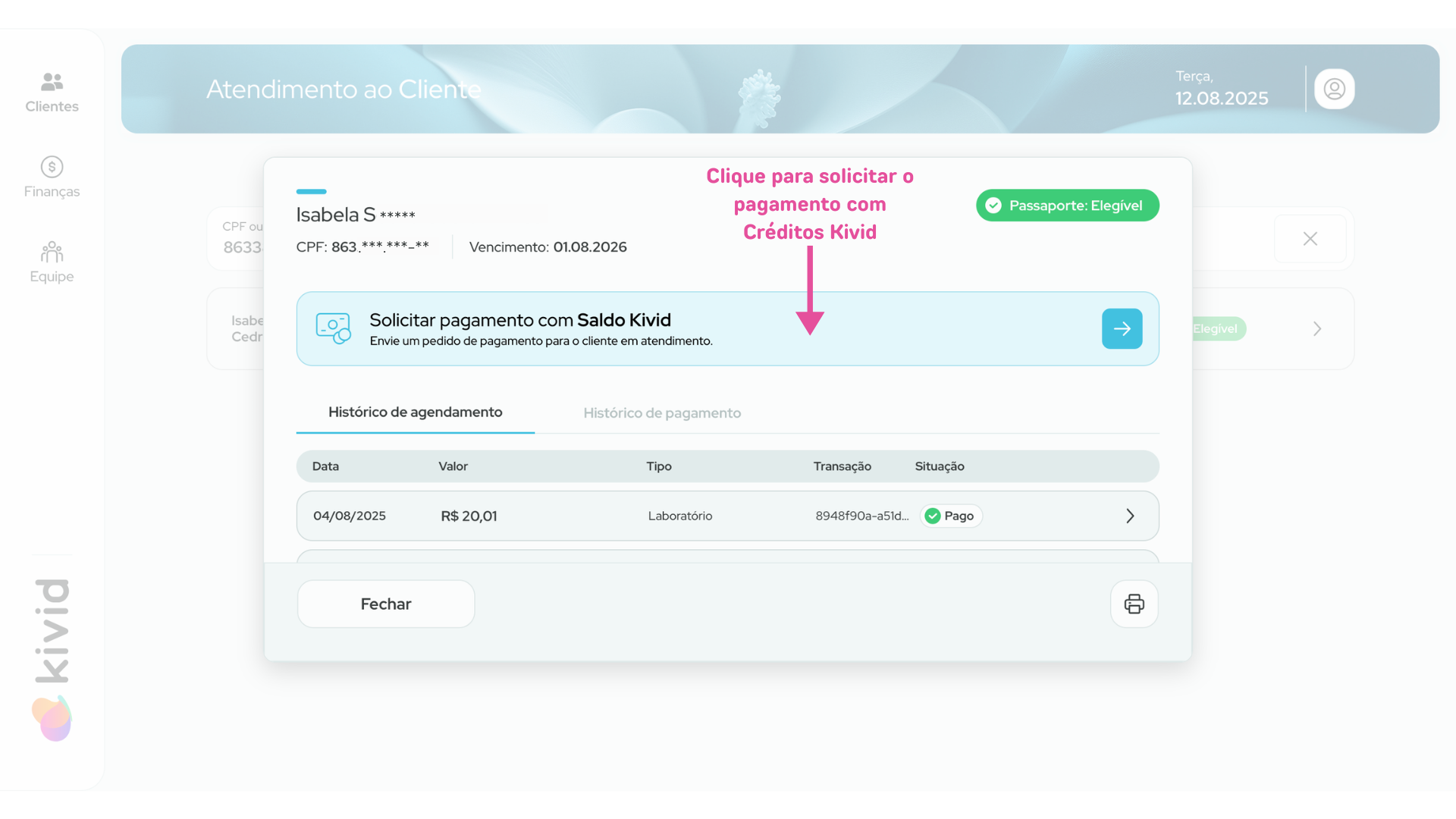This screenshot has width=1456, height=819.
Task: Go to the Equipe team icon
Action: 52,252
